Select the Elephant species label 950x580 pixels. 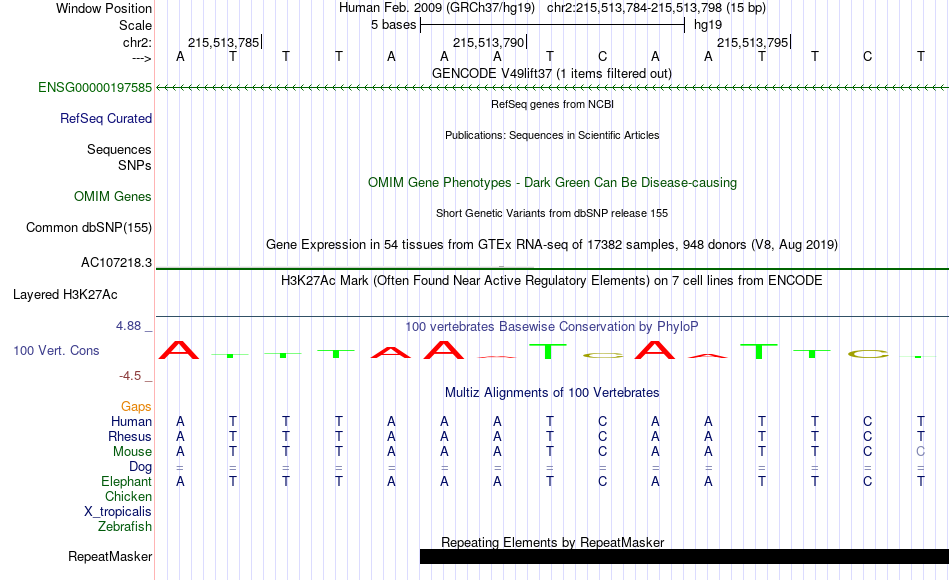[x=126, y=481]
